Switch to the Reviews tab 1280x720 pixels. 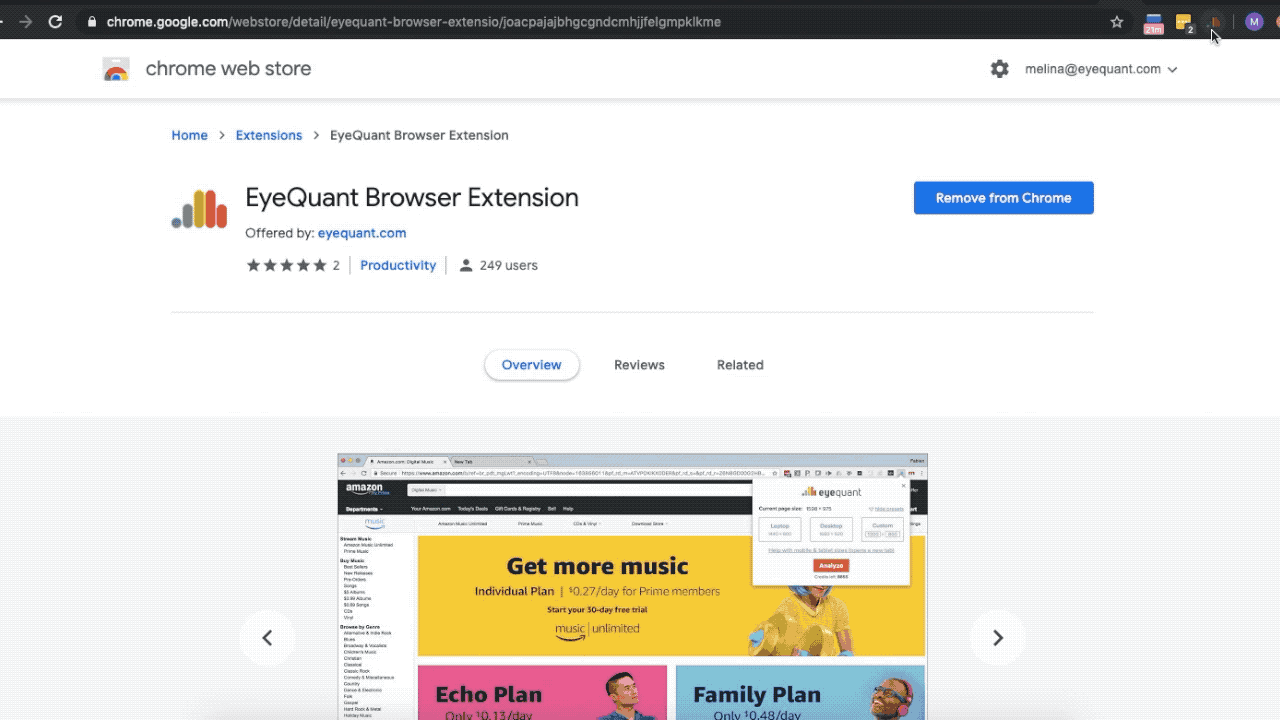pyautogui.click(x=639, y=365)
